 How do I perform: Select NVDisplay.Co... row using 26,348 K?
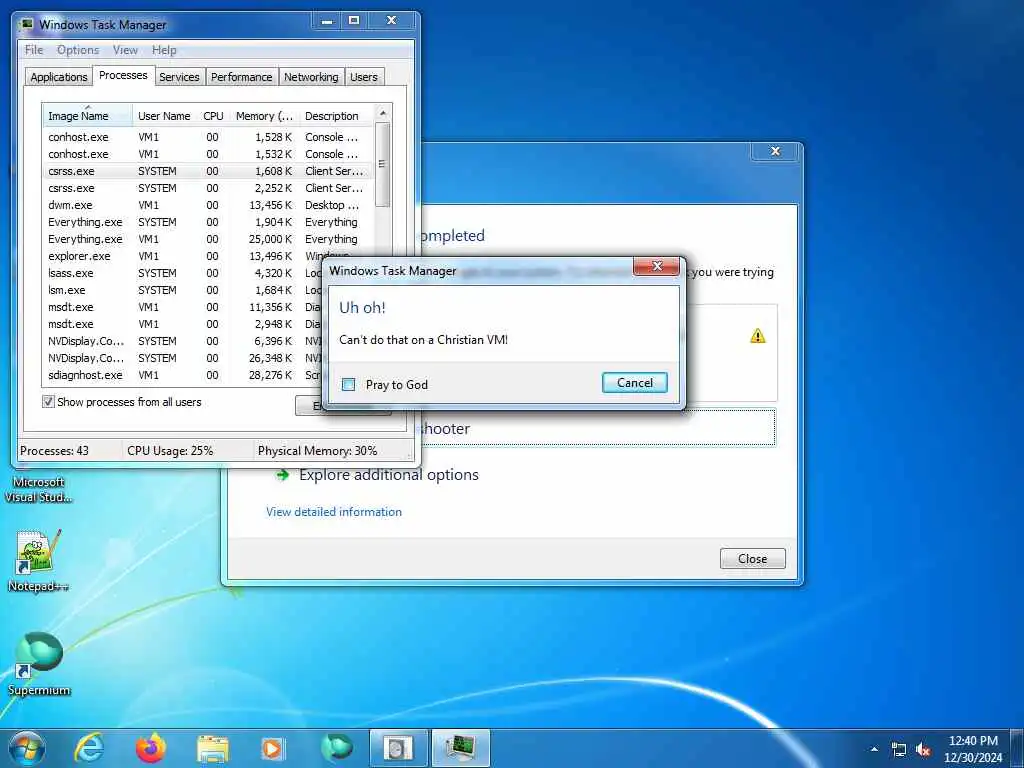tap(183, 358)
